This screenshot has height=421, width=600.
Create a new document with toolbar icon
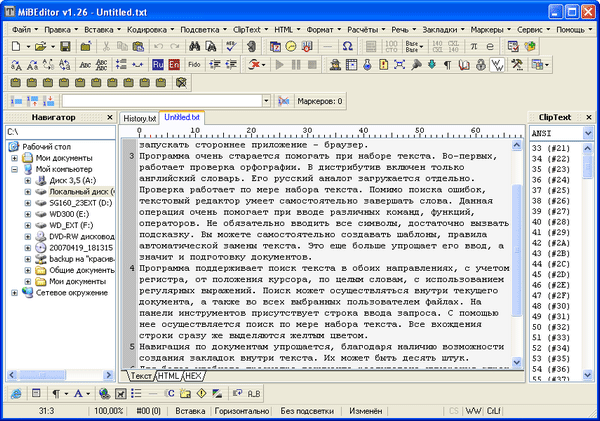(16, 46)
